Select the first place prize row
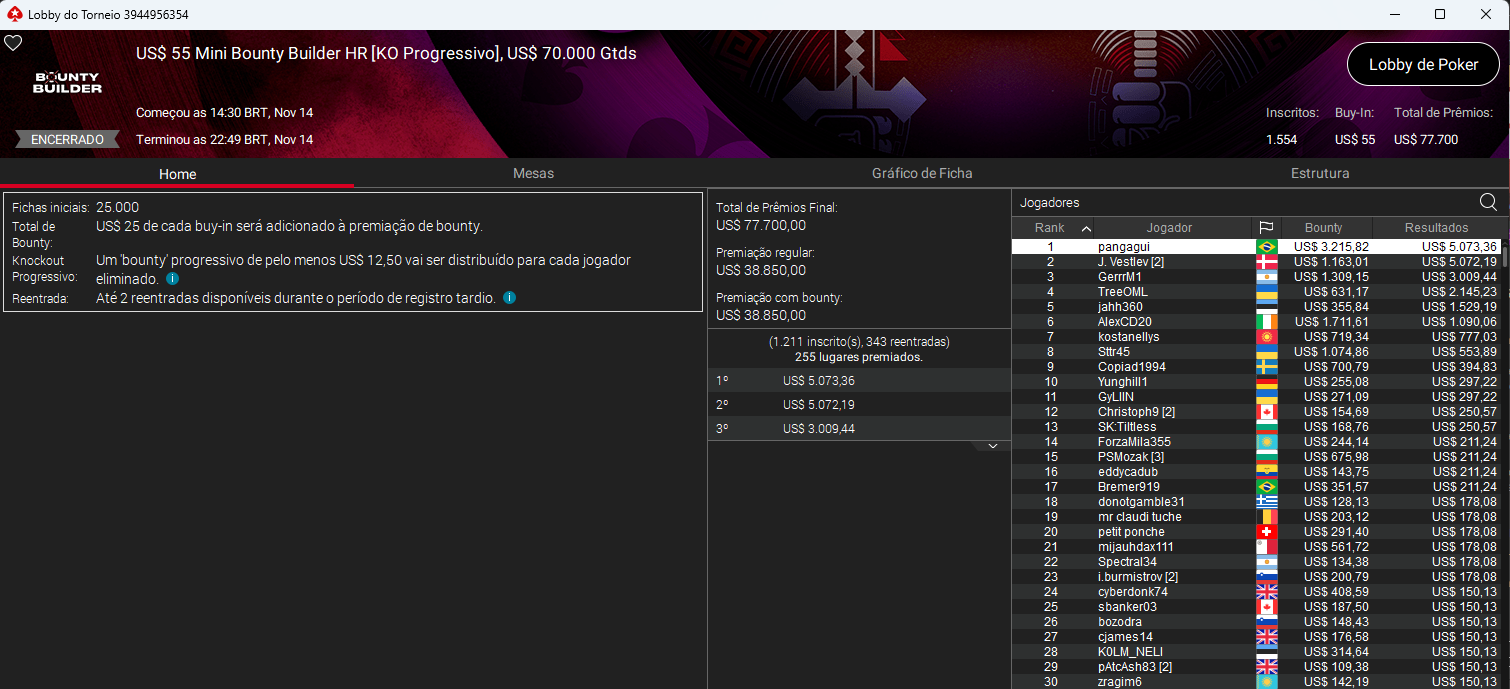This screenshot has height=689, width=1510. click(858, 380)
